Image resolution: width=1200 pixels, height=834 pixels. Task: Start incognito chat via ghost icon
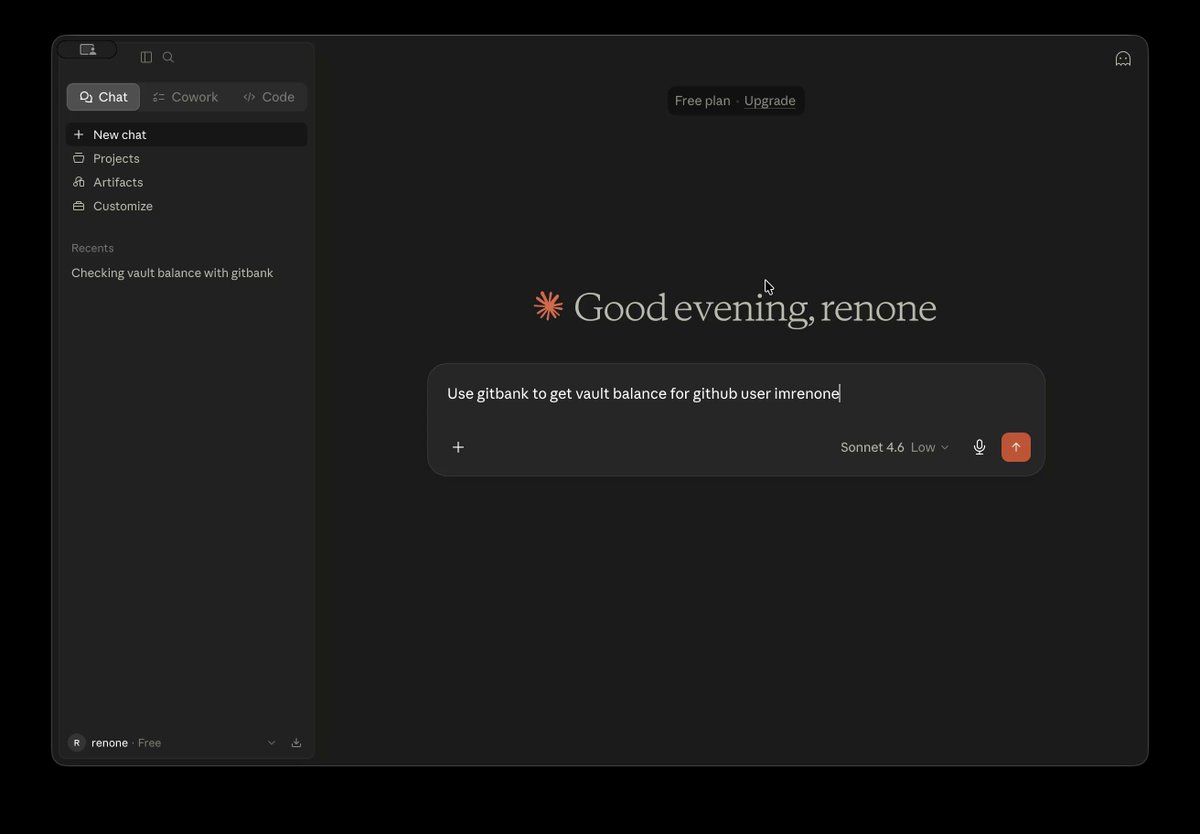click(x=1123, y=59)
